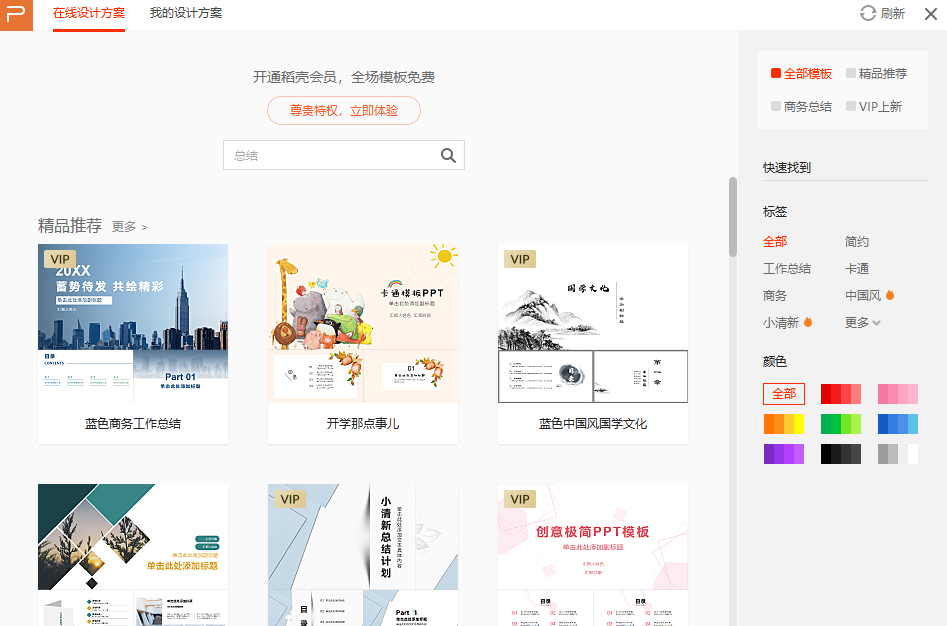Expand 更多 next to 精品推荐 heading
The width and height of the screenshot is (947, 626).
click(x=129, y=227)
